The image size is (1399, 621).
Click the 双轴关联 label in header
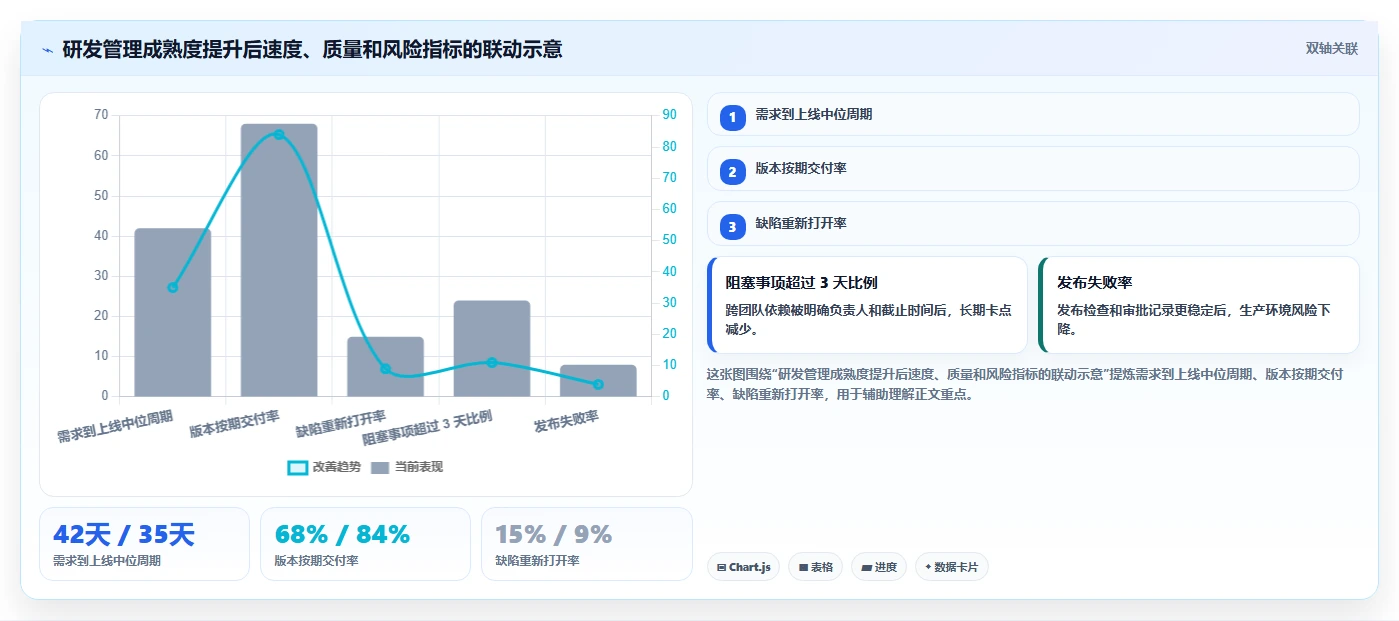click(x=1331, y=49)
